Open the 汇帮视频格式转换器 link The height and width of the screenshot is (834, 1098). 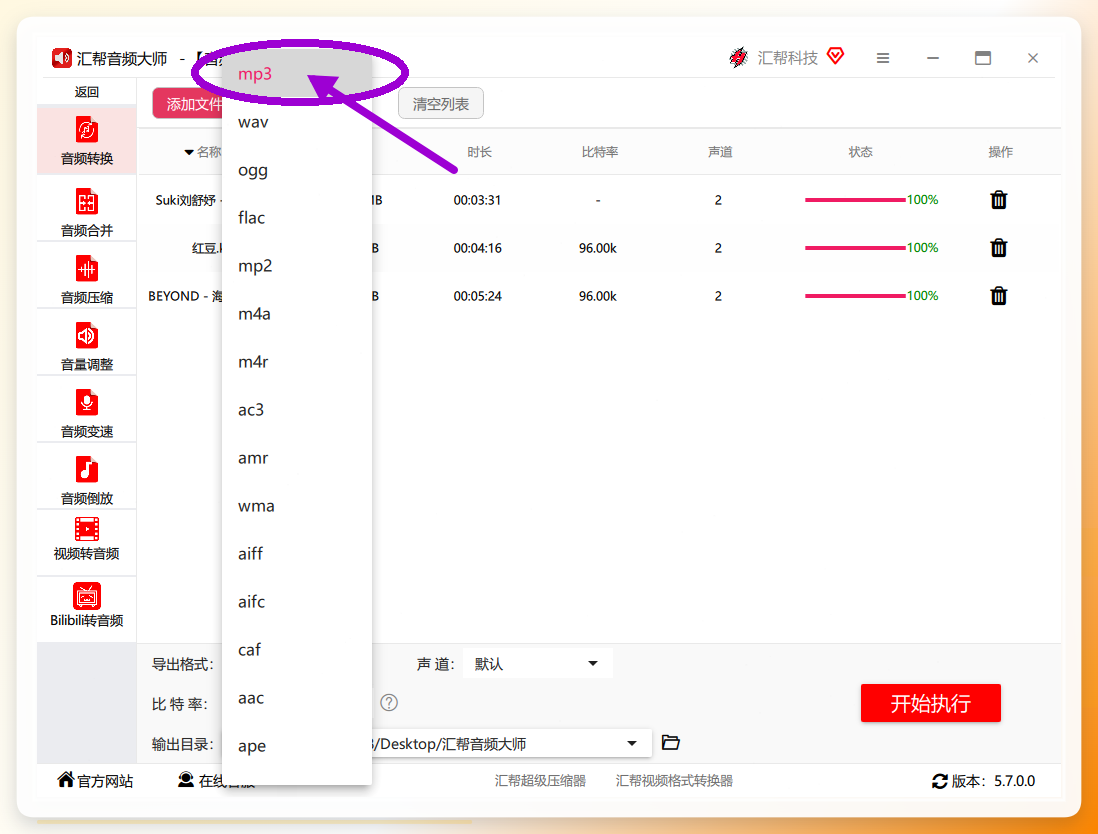pos(674,781)
